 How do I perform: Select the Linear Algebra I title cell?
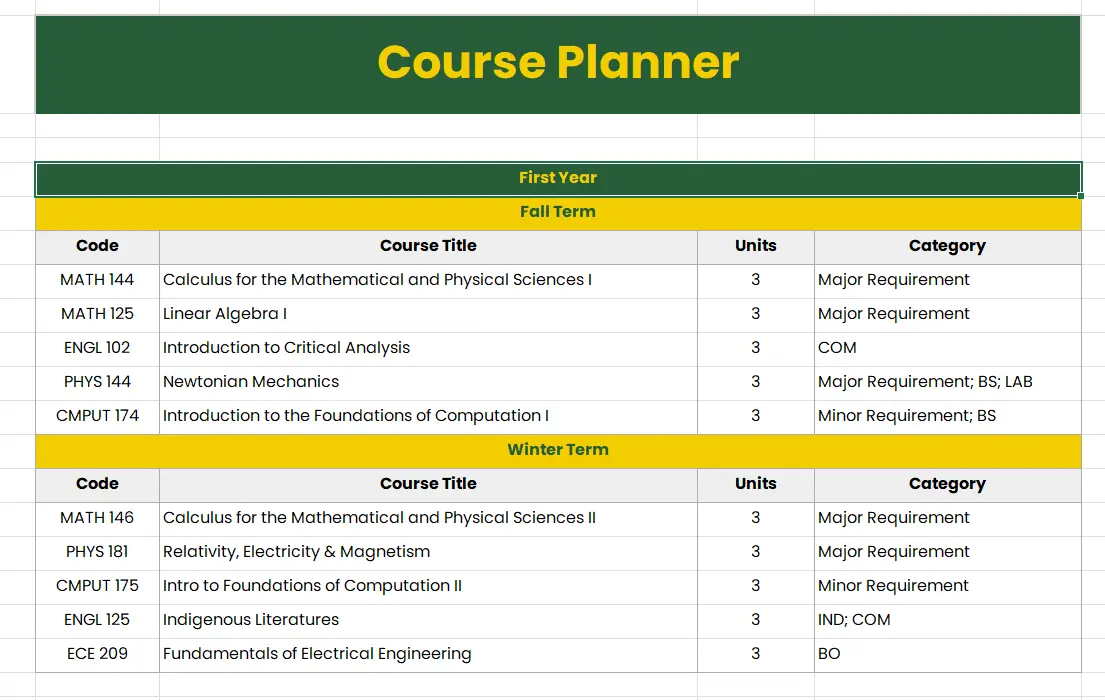click(427, 314)
